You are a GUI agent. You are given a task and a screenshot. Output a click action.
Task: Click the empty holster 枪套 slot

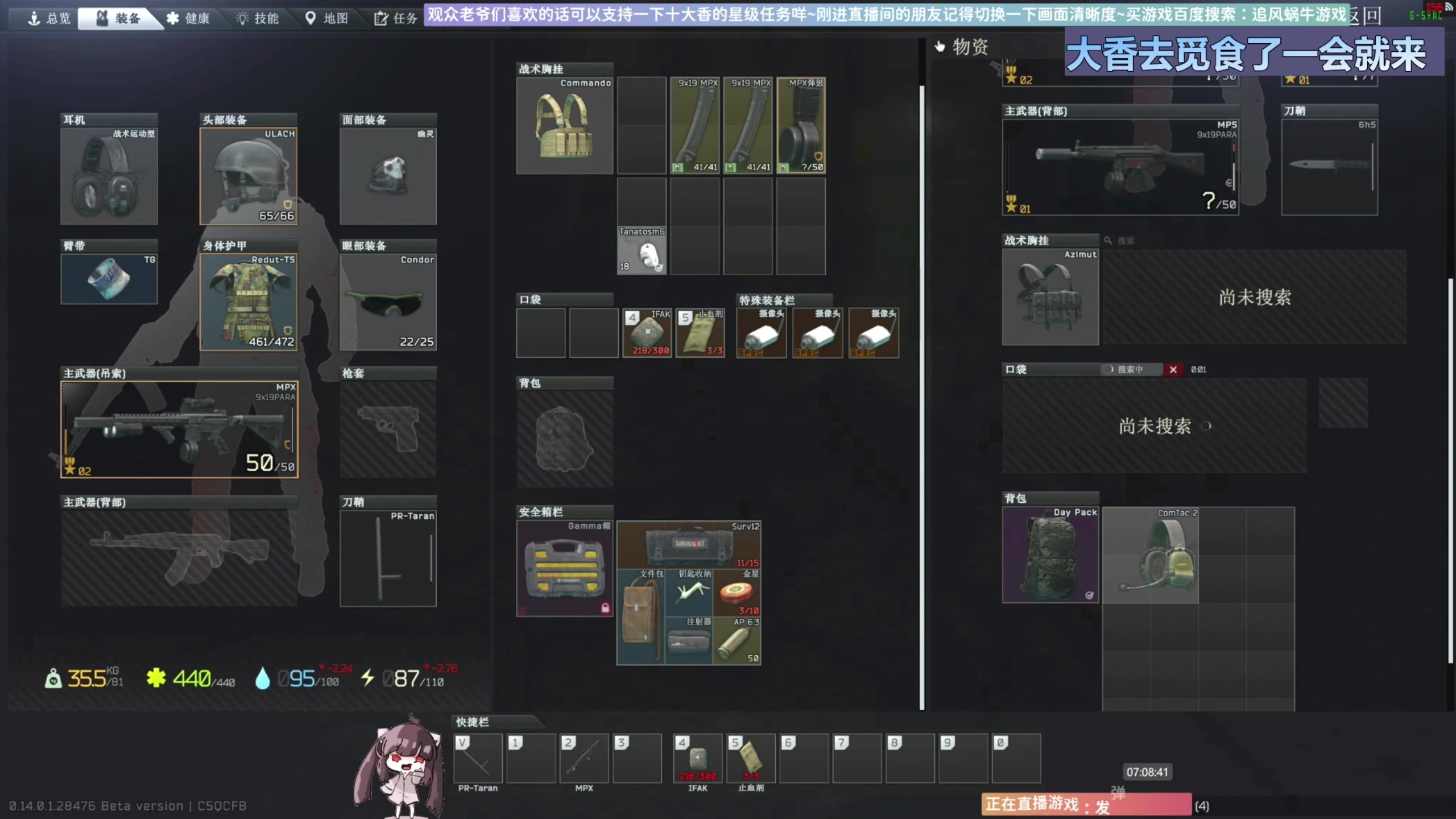[388, 429]
